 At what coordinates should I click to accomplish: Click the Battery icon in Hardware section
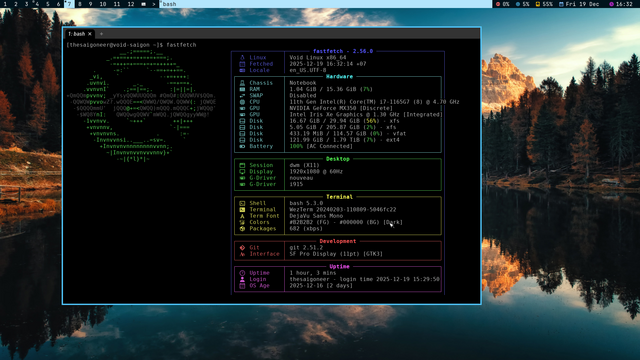242,146
